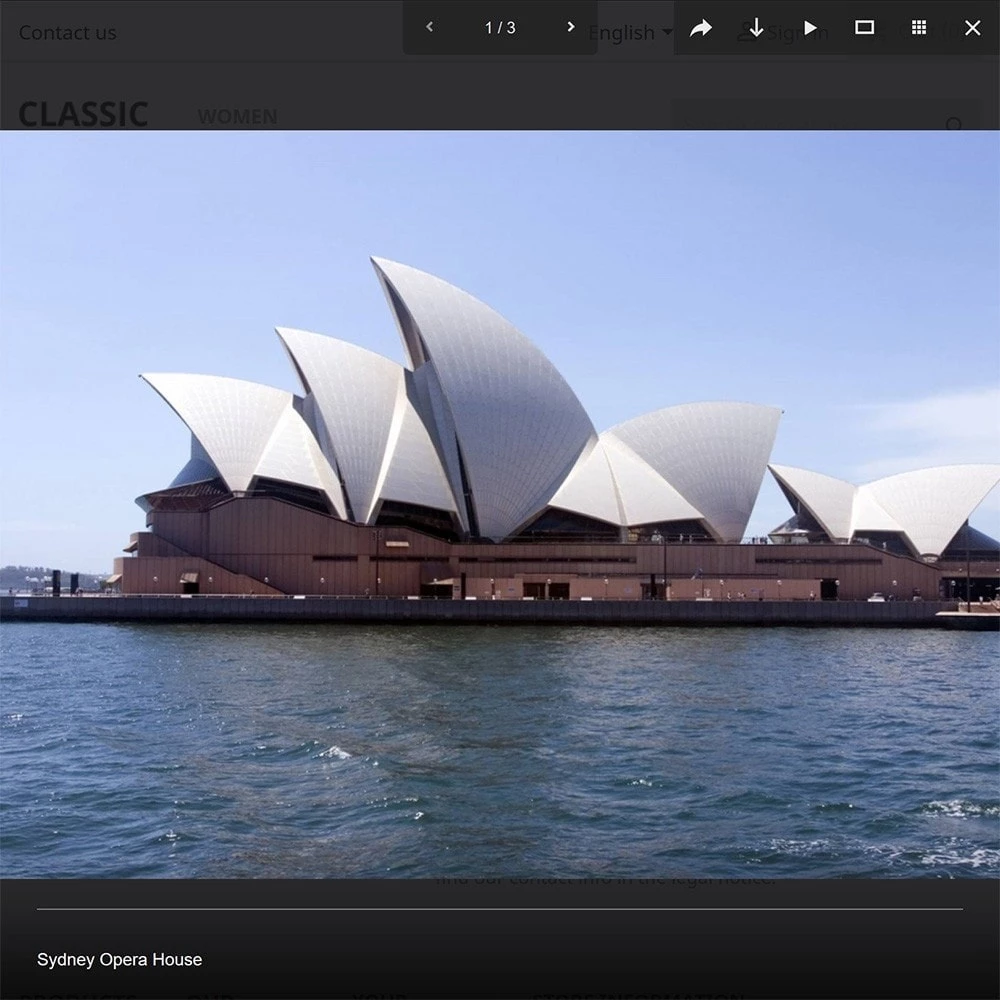Close the lightbox gallery
Screen dimensions: 1000x1000
coord(973,27)
